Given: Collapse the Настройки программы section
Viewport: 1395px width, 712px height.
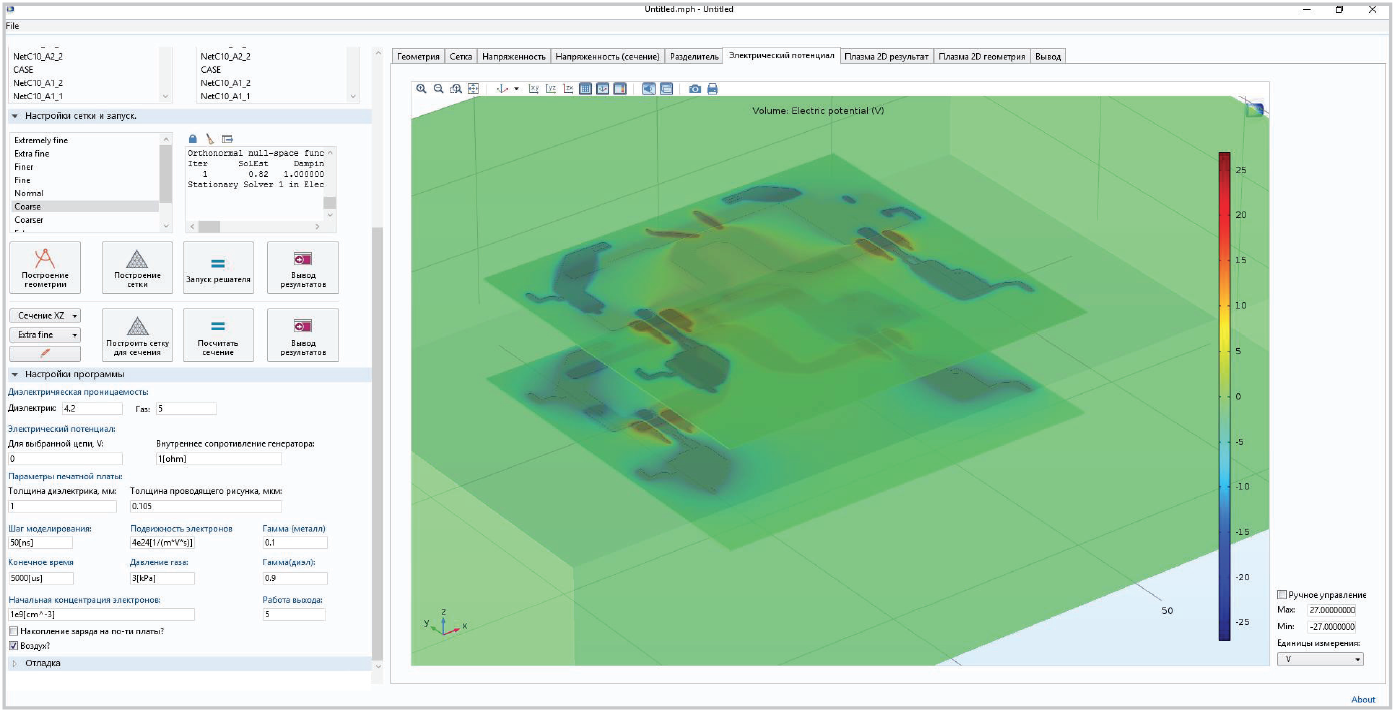Looking at the screenshot, I should point(15,374).
